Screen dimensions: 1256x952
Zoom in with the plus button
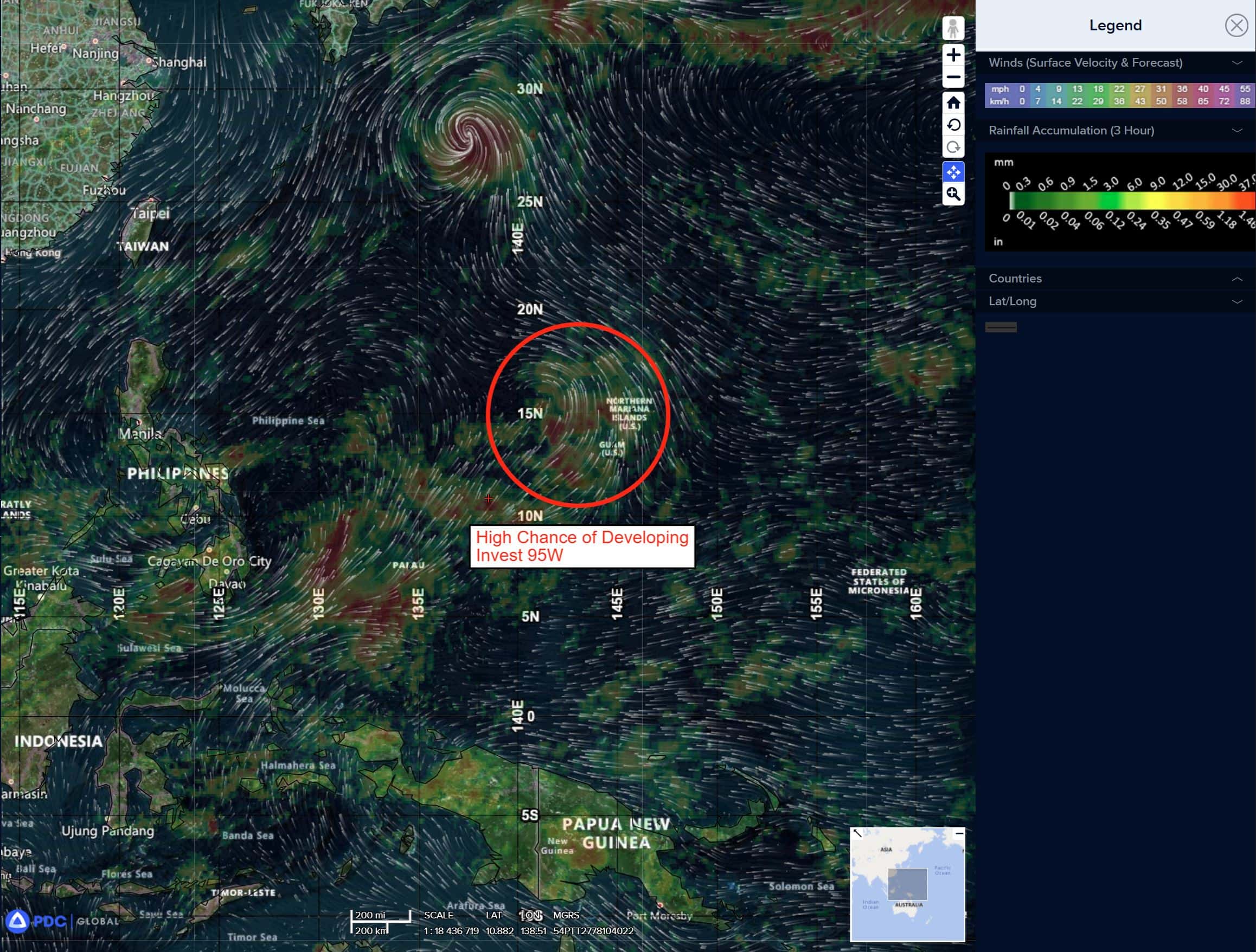(x=953, y=55)
